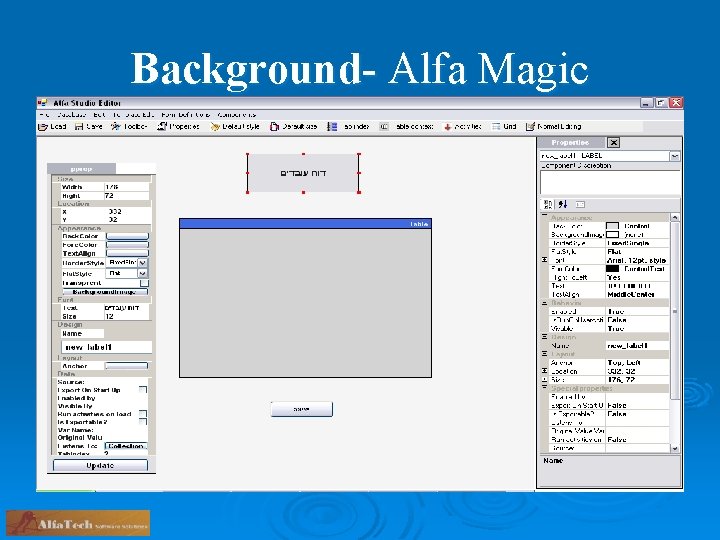Viewport: 720px width, 540px height.
Task: Click the Alfa Studio Editor title icon
Action: pos(43,103)
